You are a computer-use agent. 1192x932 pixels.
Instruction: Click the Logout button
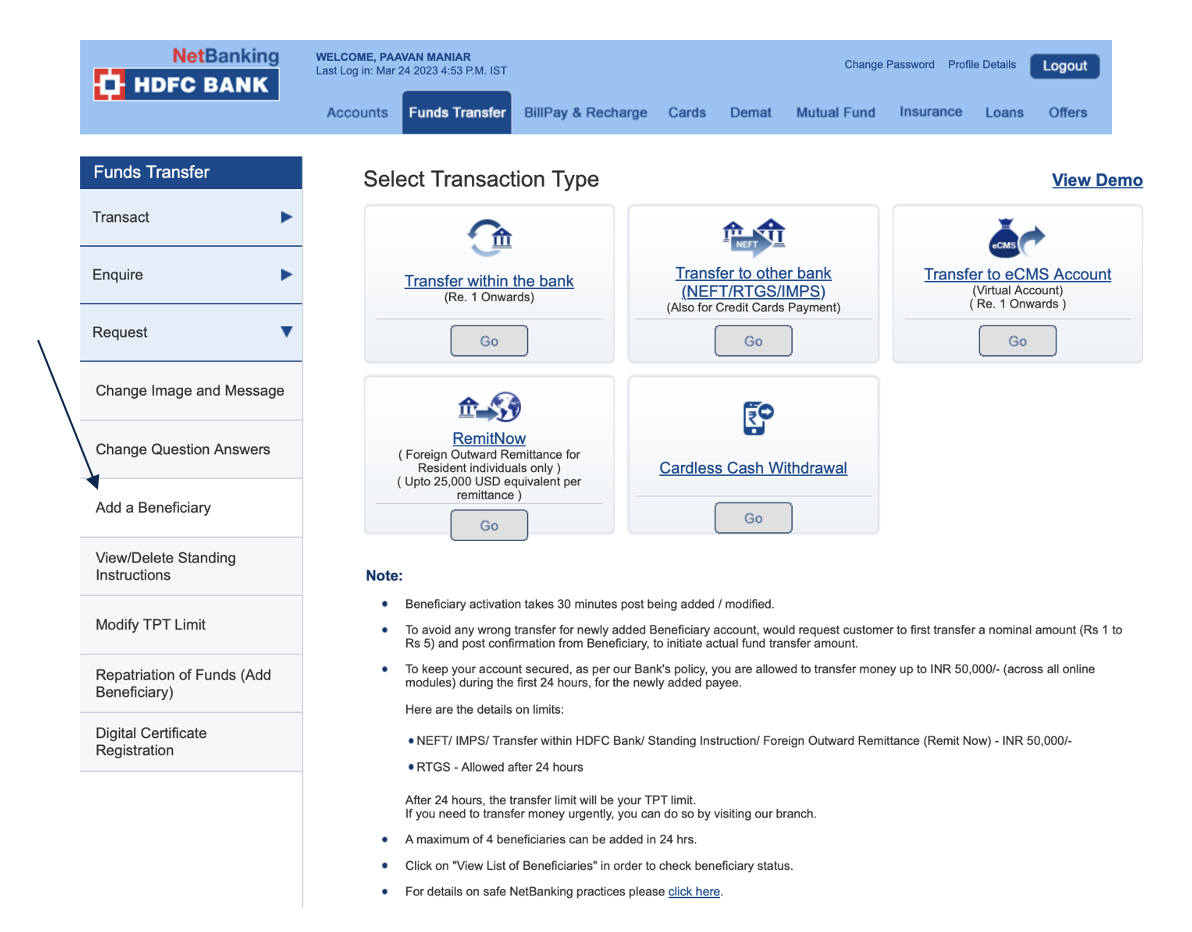[x=1064, y=66]
